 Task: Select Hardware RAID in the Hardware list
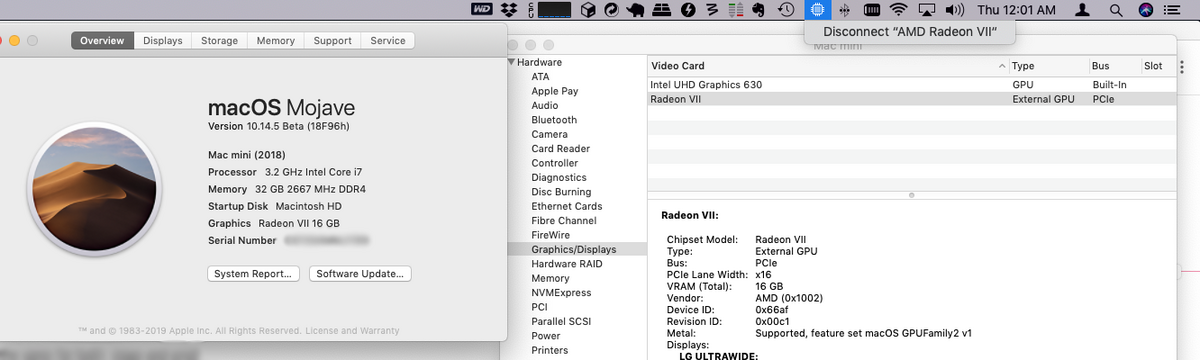pos(567,264)
